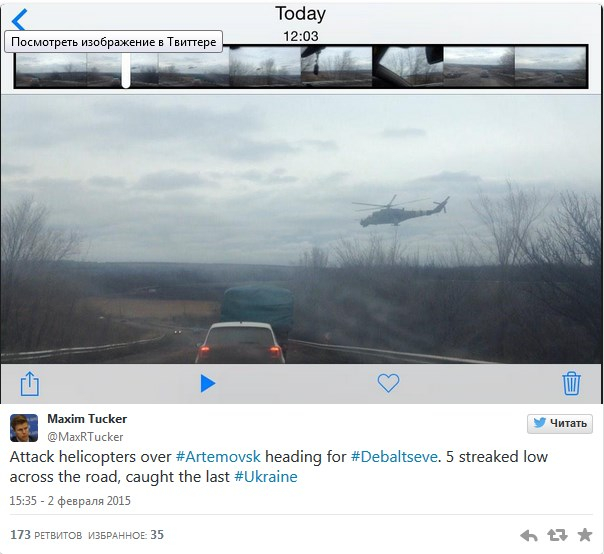Select the last frame in the video filmstrip

(x=551, y=67)
